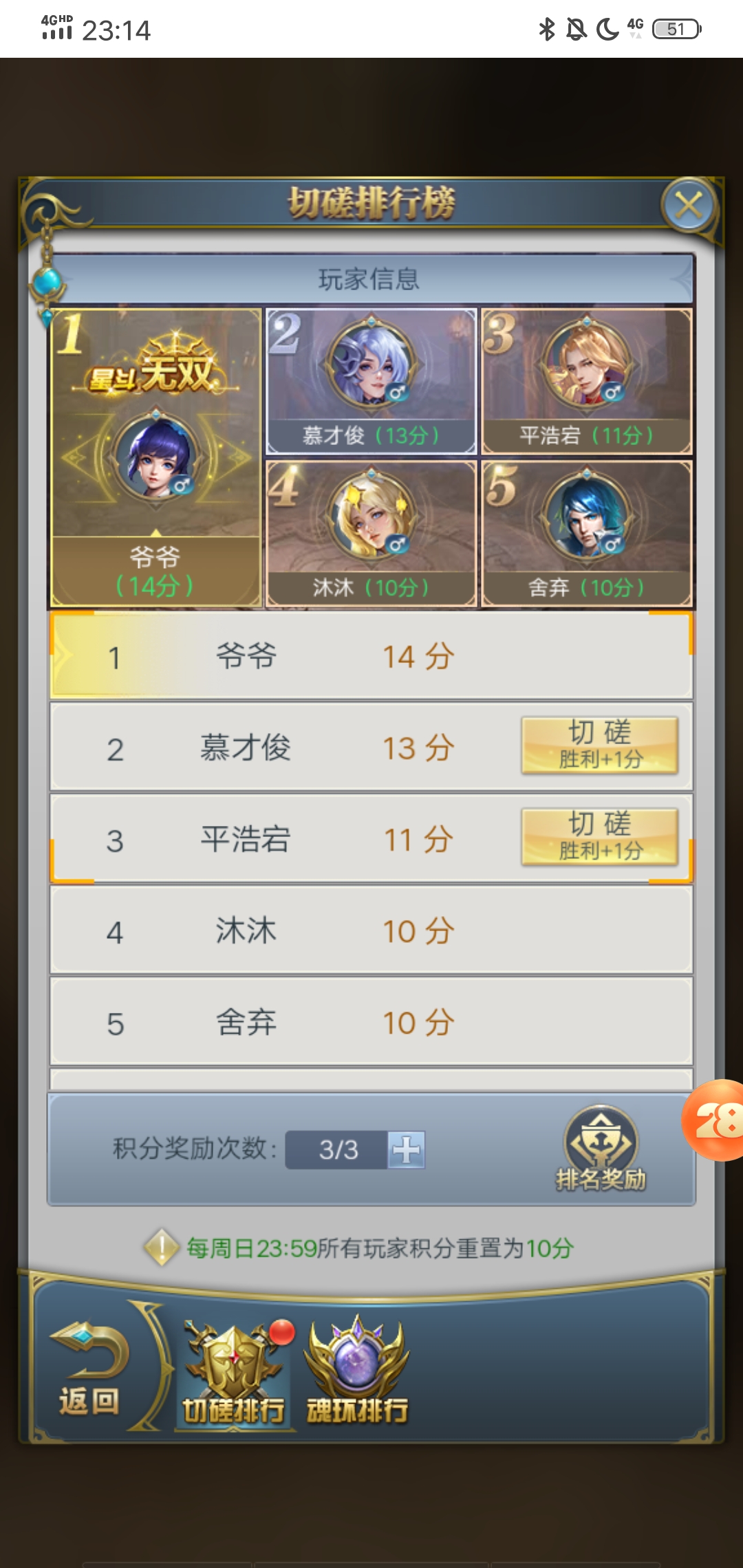Challenge 慕才俊 with the 切磋 button
Screen dimensions: 743x1568
click(x=600, y=745)
